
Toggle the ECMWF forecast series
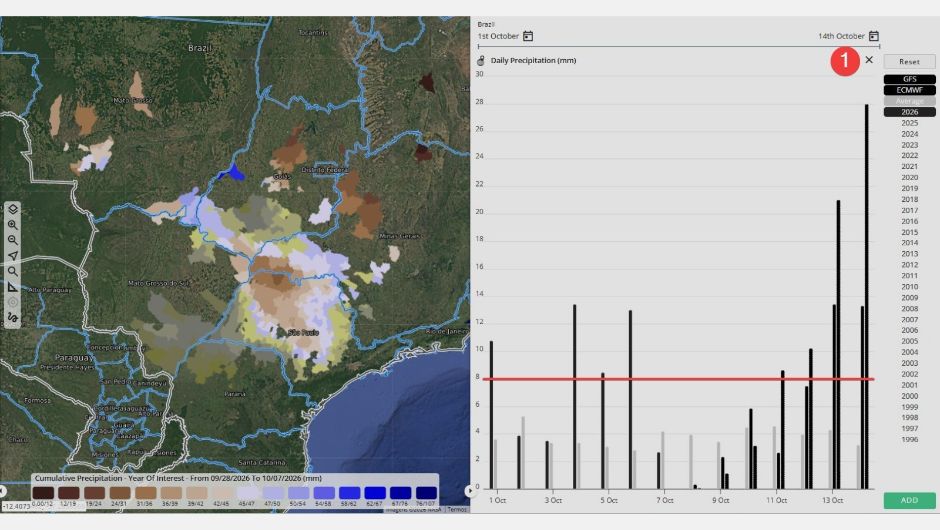coord(909,90)
